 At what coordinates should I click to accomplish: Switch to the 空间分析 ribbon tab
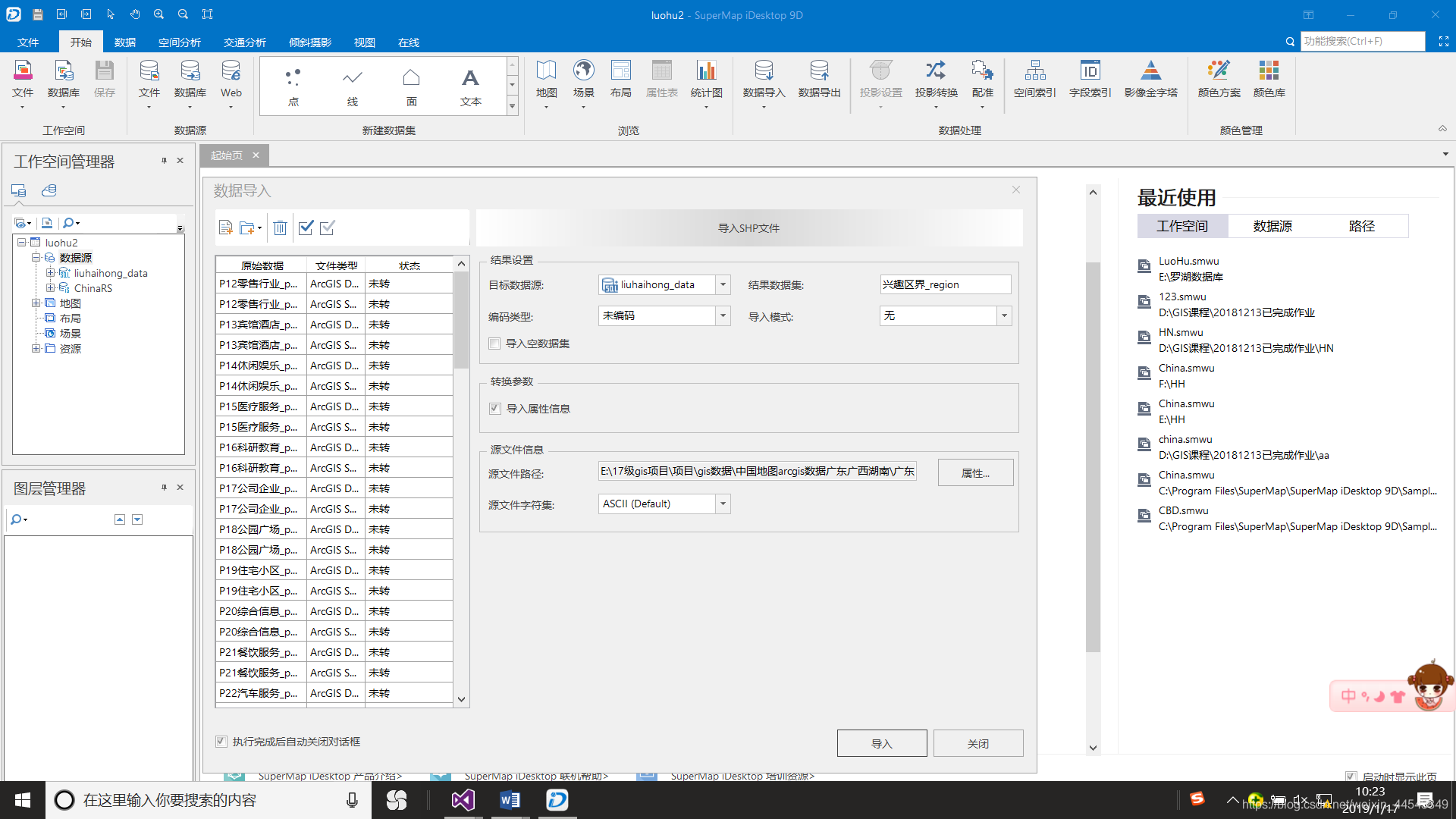(x=180, y=42)
